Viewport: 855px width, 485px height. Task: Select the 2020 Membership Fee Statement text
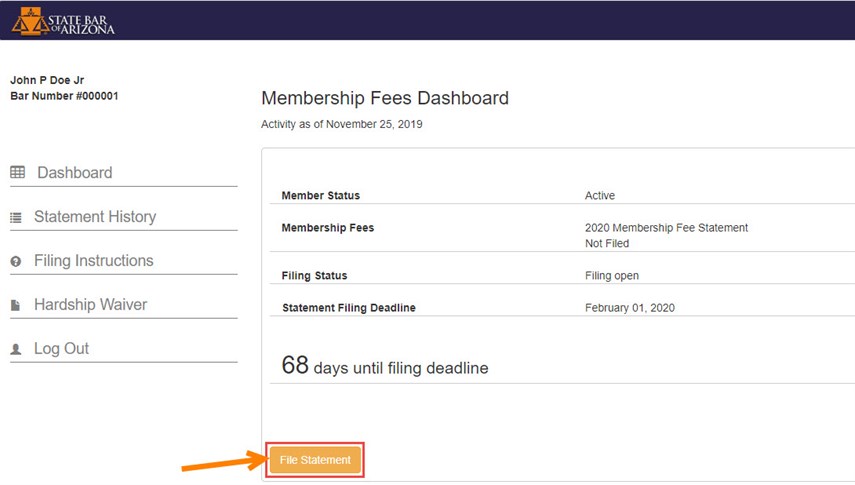click(x=666, y=227)
